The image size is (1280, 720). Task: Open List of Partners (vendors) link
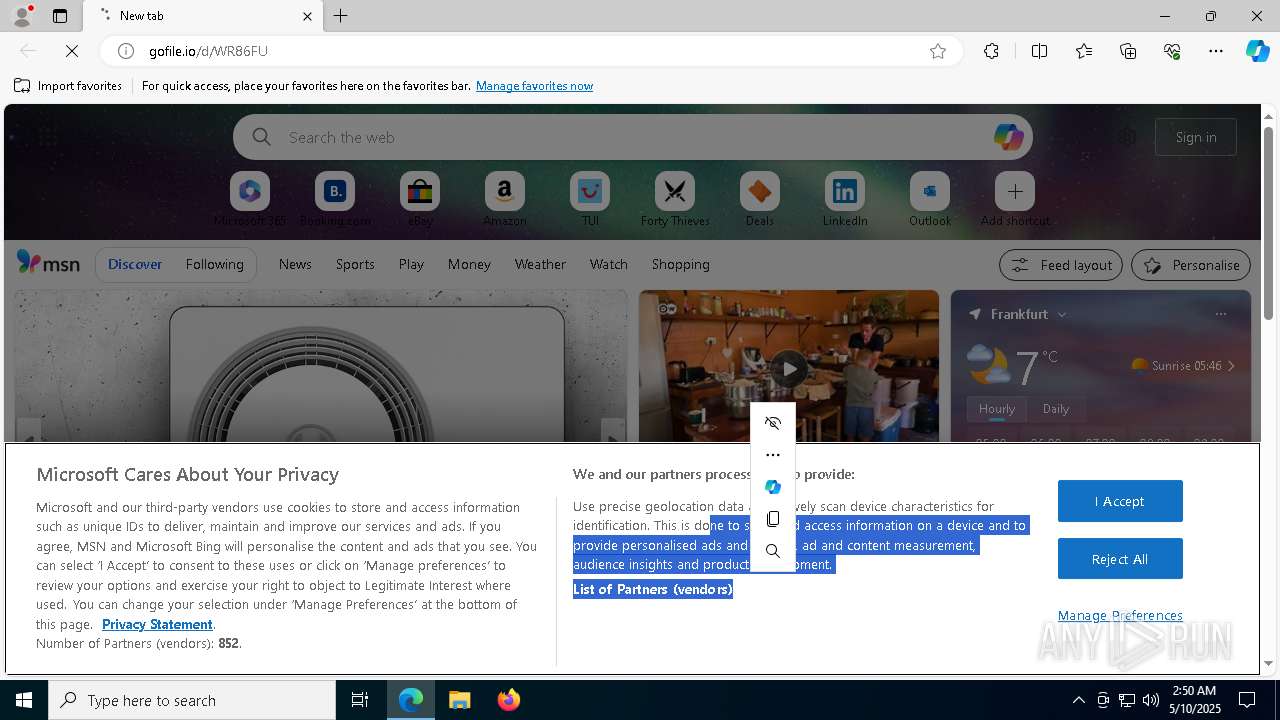point(653,589)
